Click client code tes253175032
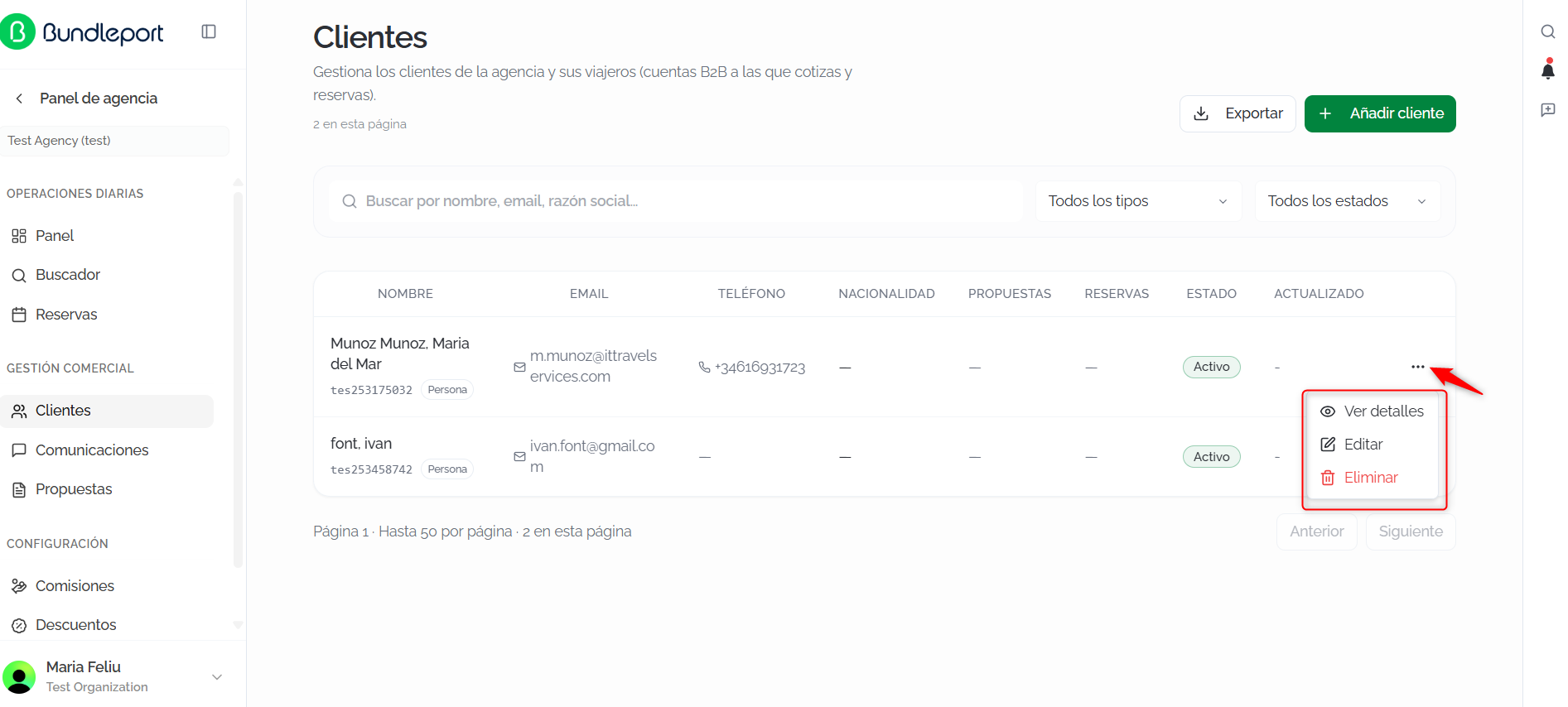Image resolution: width=1568 pixels, height=707 pixels. click(371, 390)
